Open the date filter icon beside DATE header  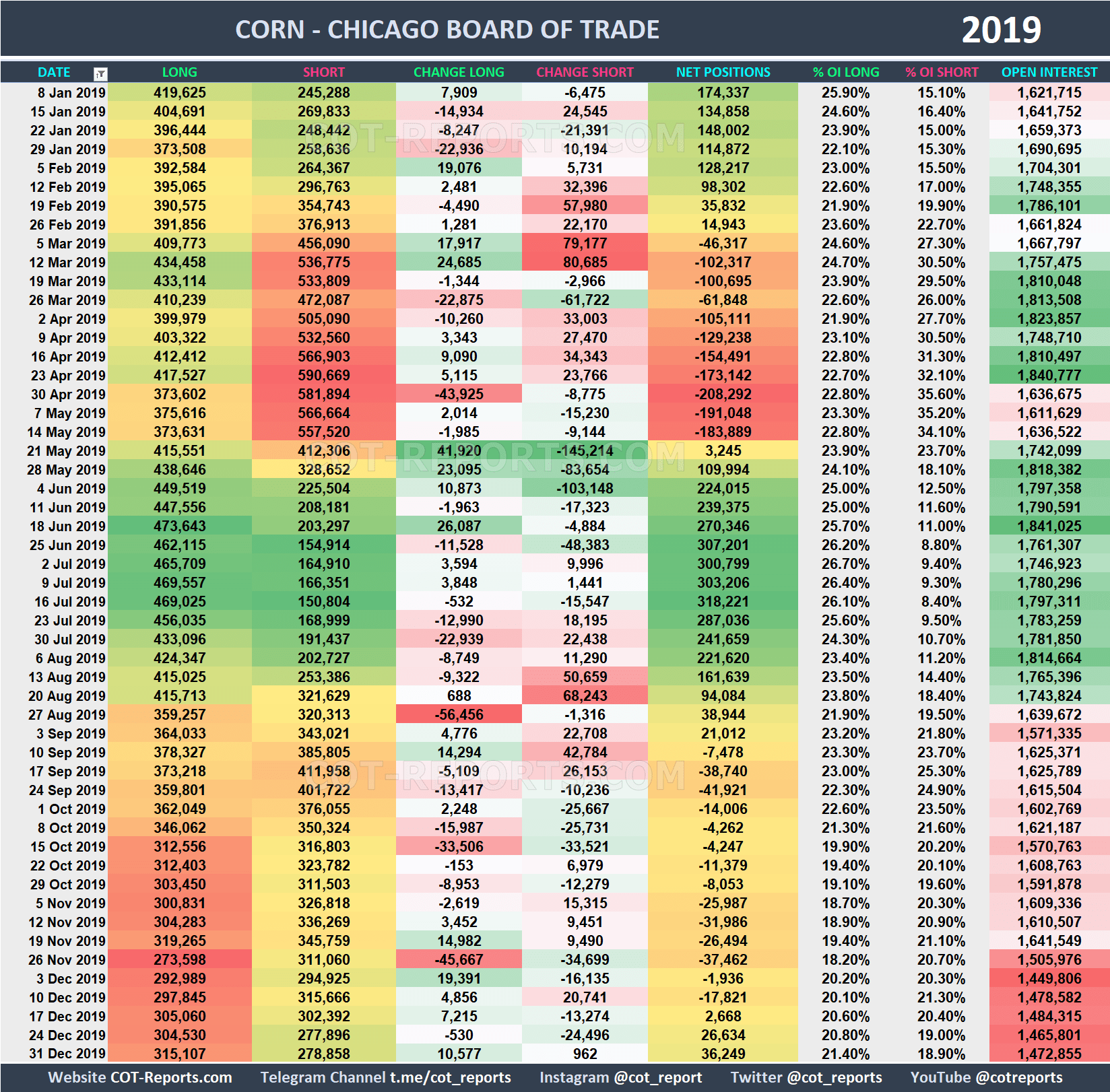(x=100, y=72)
